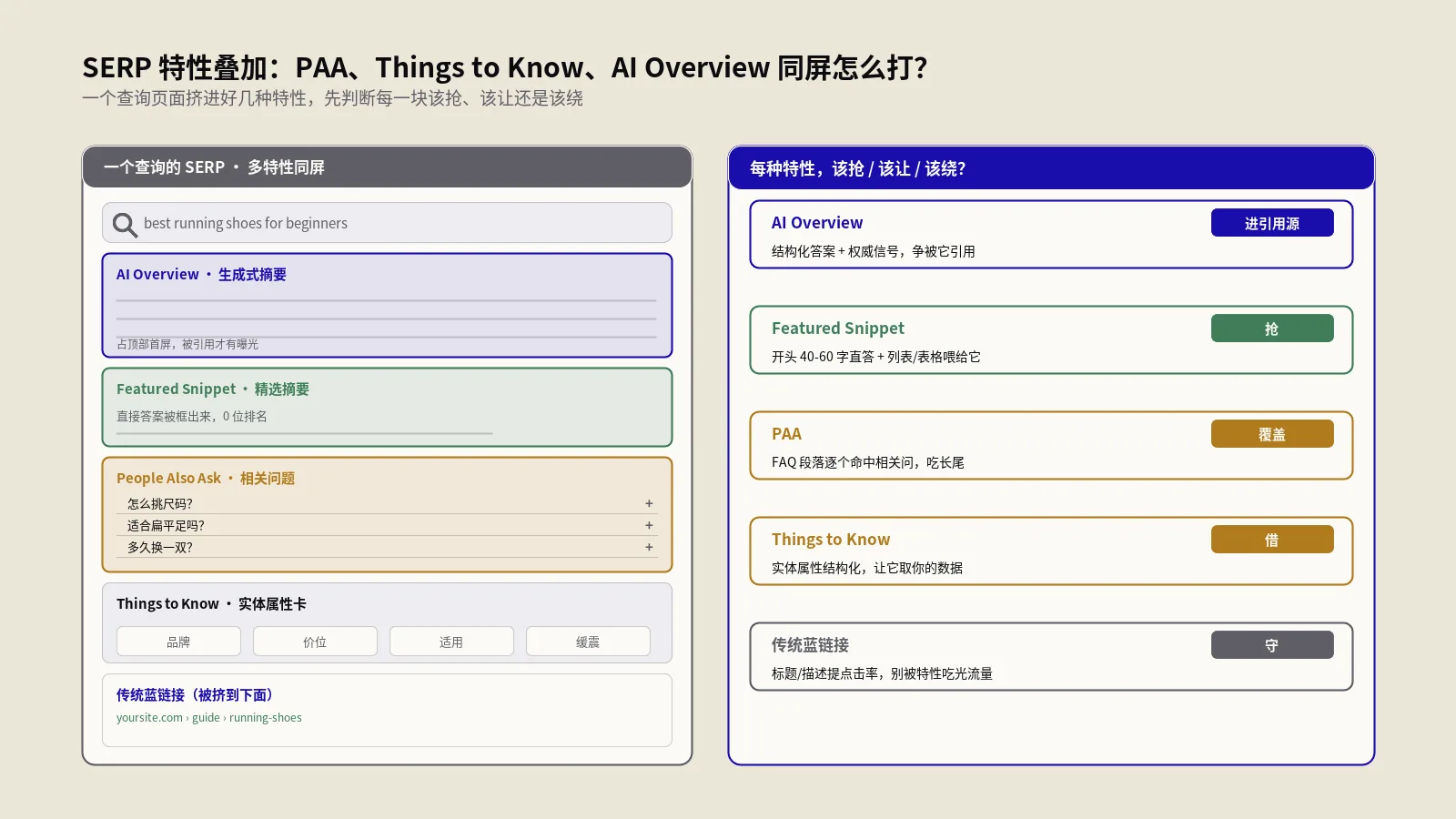Select the 缓震 attribute chip
The height and width of the screenshot is (819, 1456).
tap(588, 642)
